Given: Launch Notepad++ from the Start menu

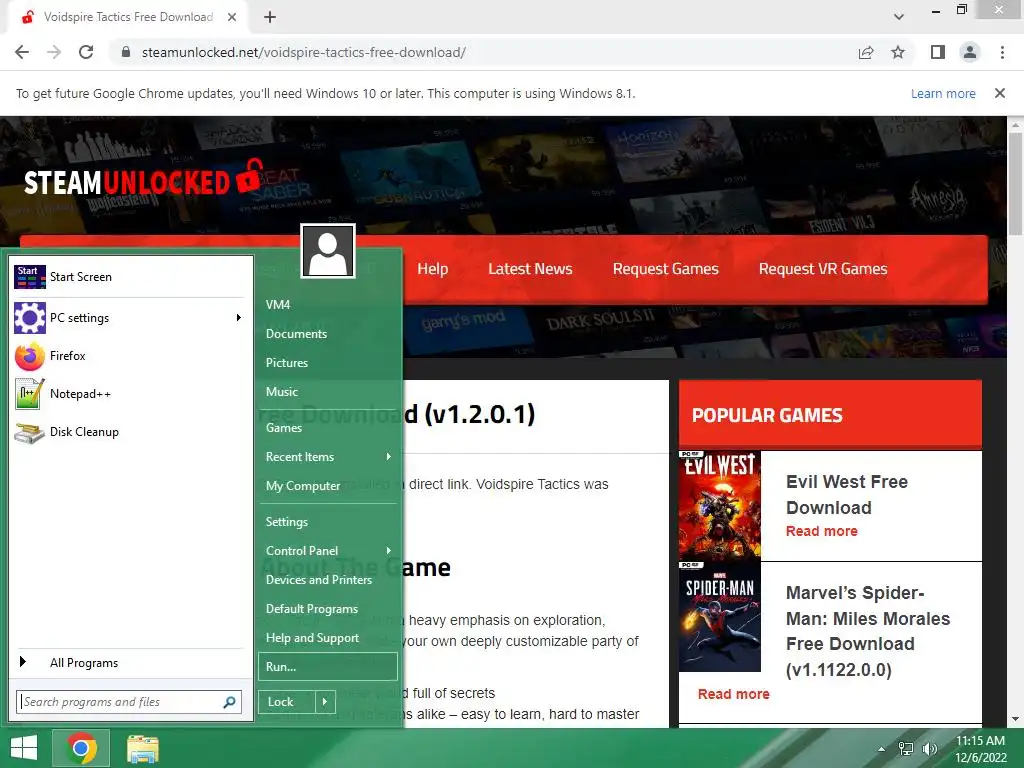Looking at the screenshot, I should (x=129, y=394).
